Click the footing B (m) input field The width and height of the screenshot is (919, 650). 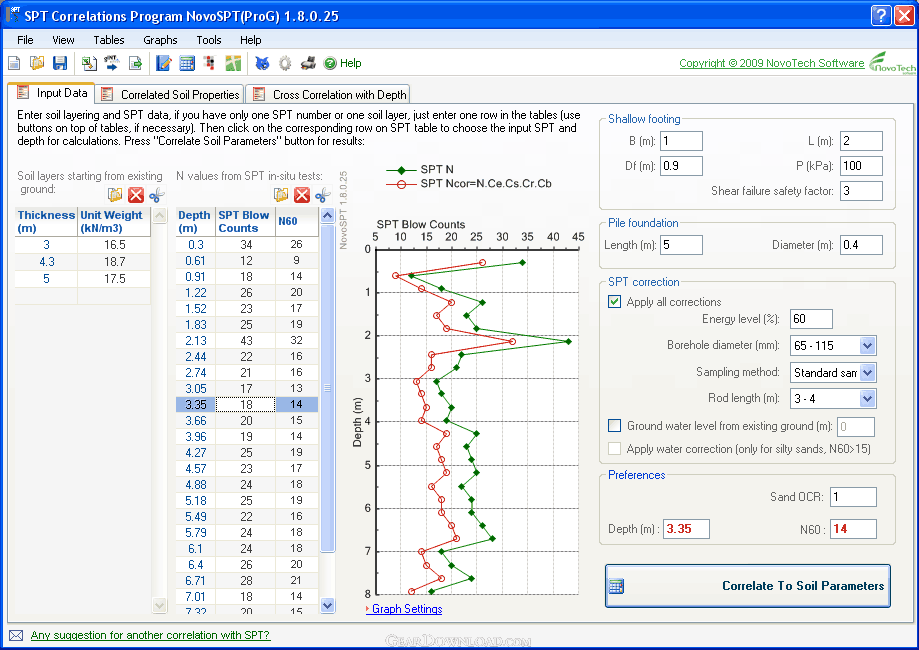tap(681, 141)
